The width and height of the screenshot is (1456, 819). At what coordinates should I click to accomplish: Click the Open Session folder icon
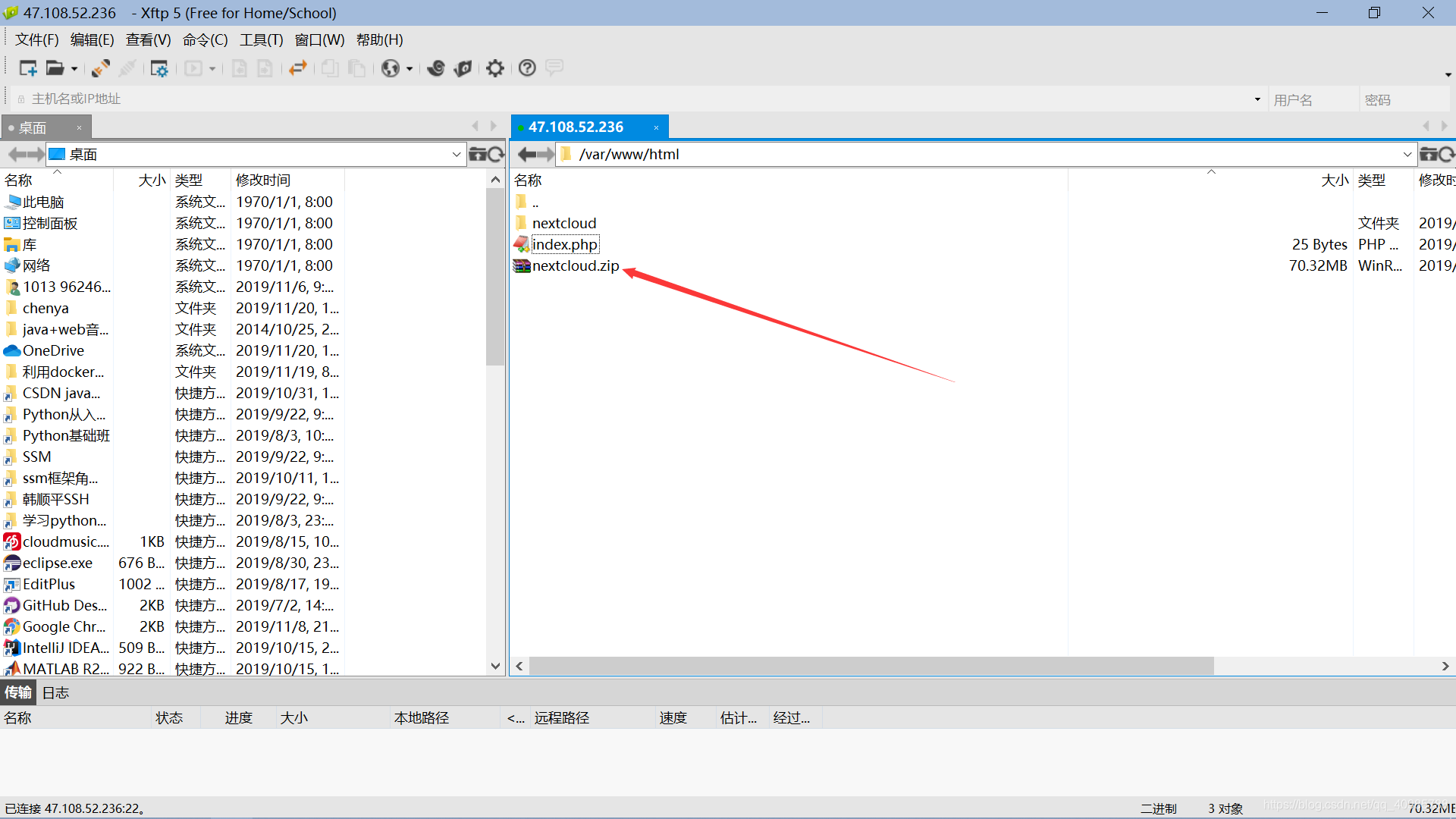(55, 68)
